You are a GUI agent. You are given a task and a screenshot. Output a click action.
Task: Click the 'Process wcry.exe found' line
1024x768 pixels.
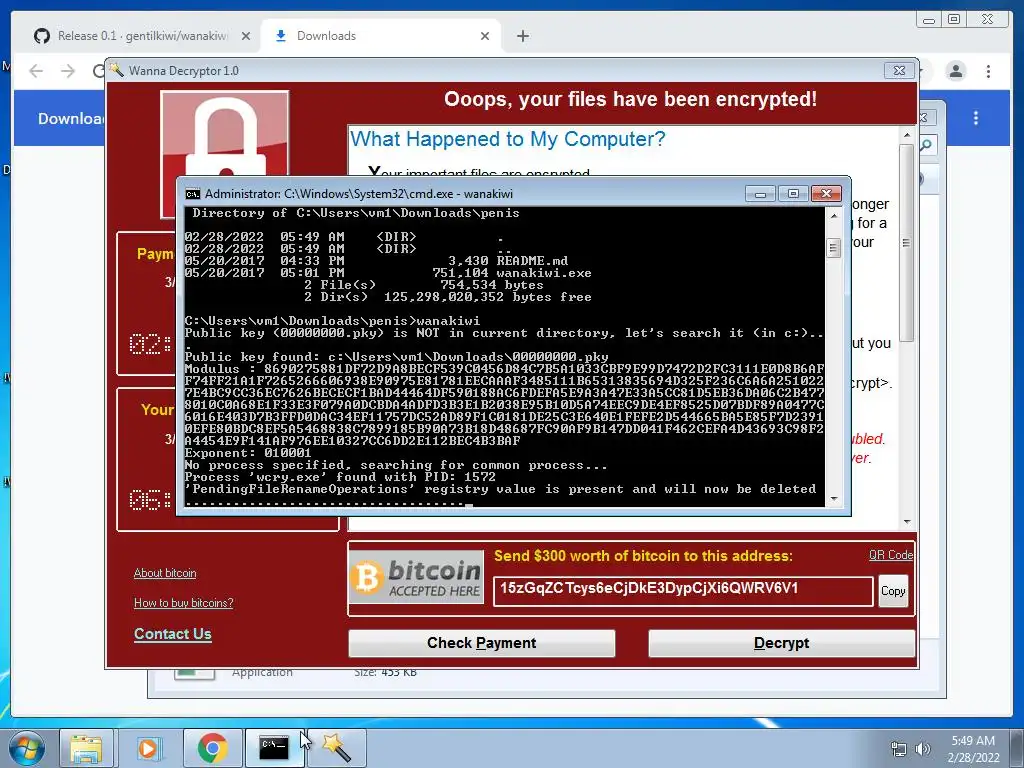pos(340,477)
